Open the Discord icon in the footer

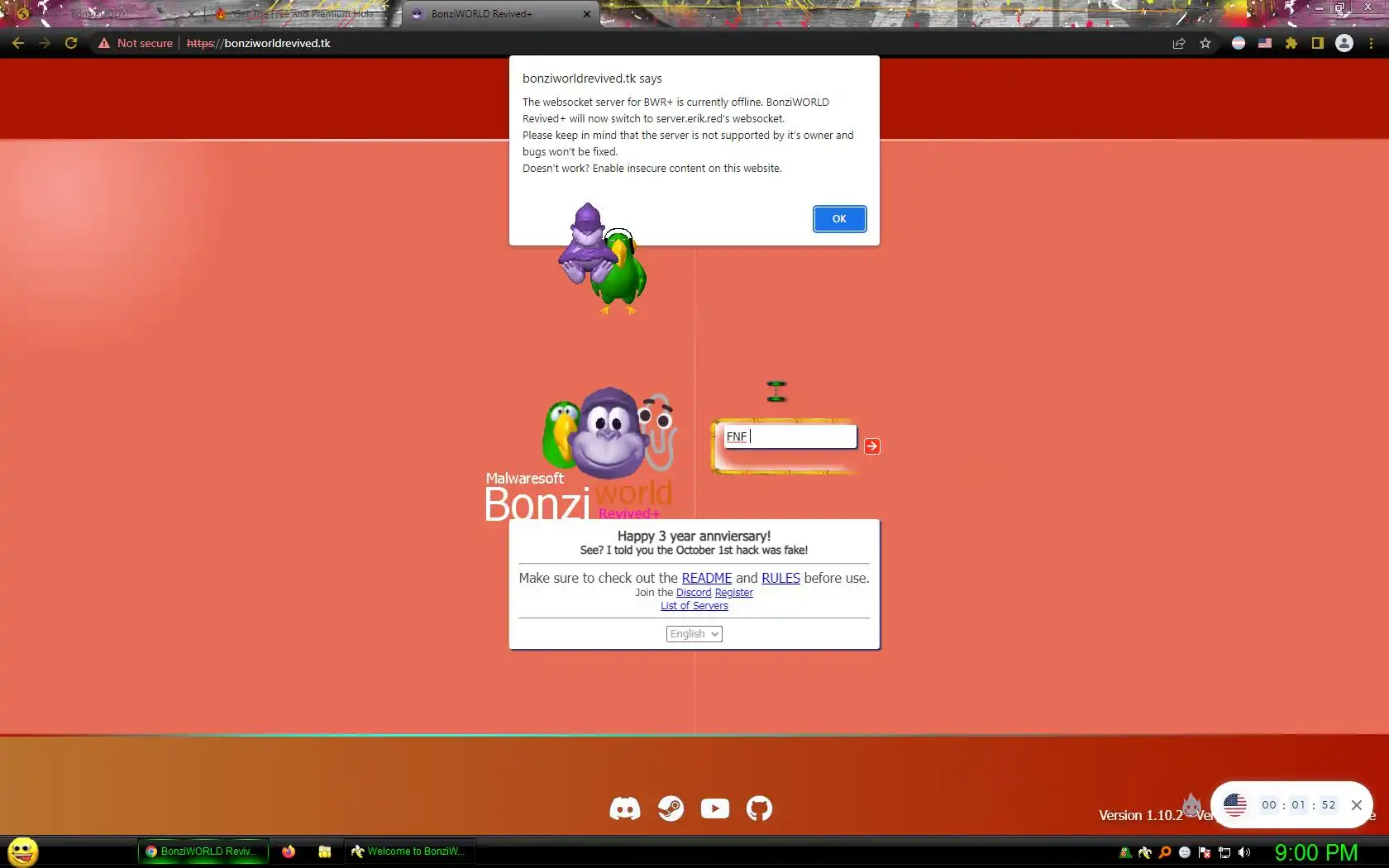(x=625, y=808)
